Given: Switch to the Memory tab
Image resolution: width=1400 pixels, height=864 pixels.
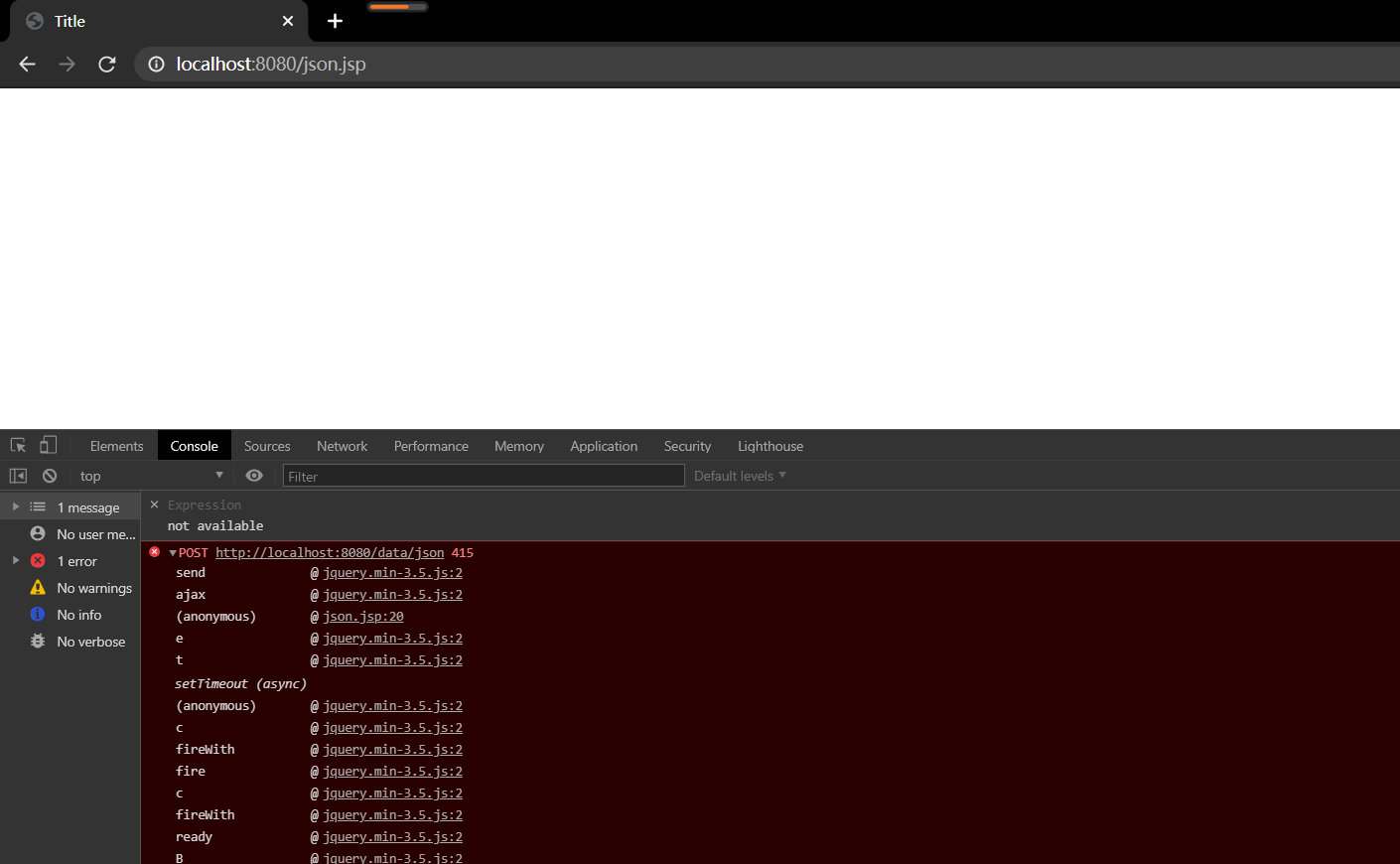Looking at the screenshot, I should tap(519, 446).
